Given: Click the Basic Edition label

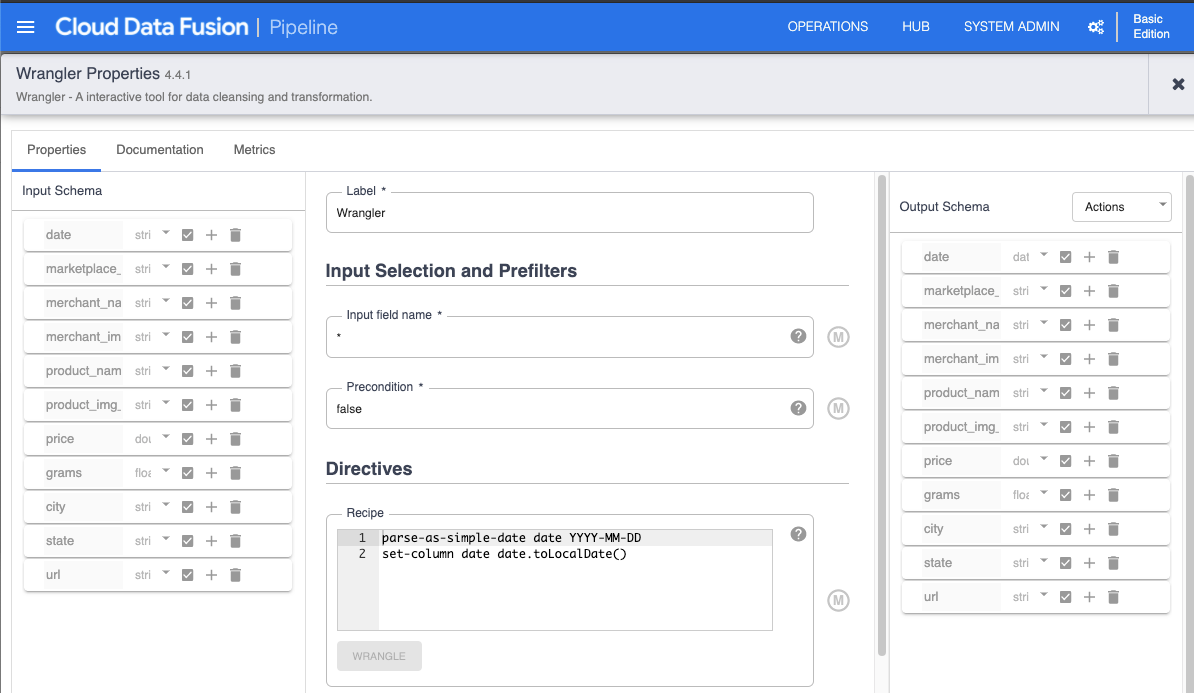Looking at the screenshot, I should (1151, 27).
